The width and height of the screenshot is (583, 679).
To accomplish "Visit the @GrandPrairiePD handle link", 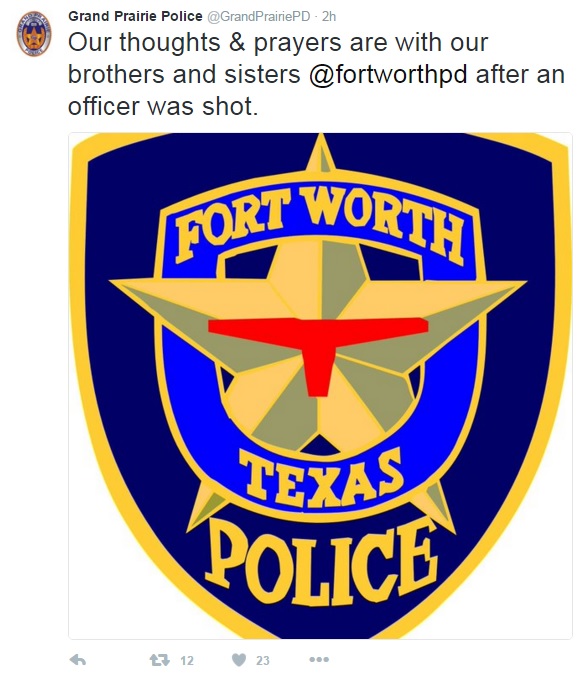I will (259, 16).
